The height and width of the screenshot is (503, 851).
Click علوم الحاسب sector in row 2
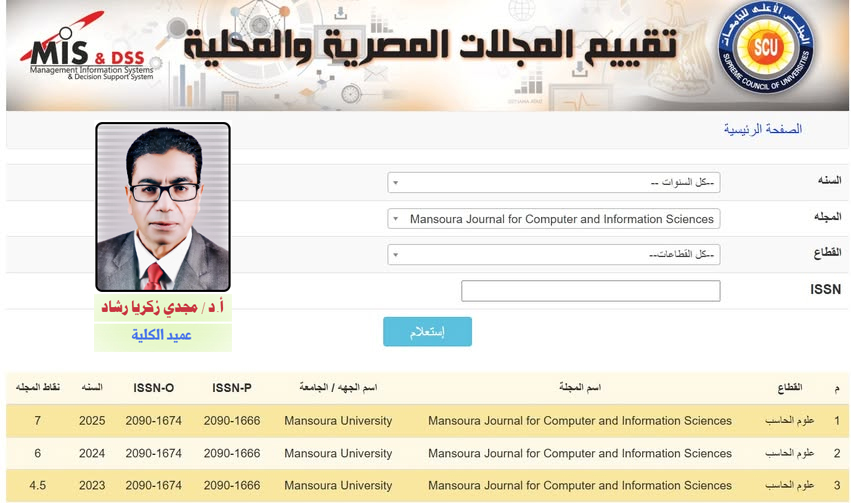coord(790,453)
